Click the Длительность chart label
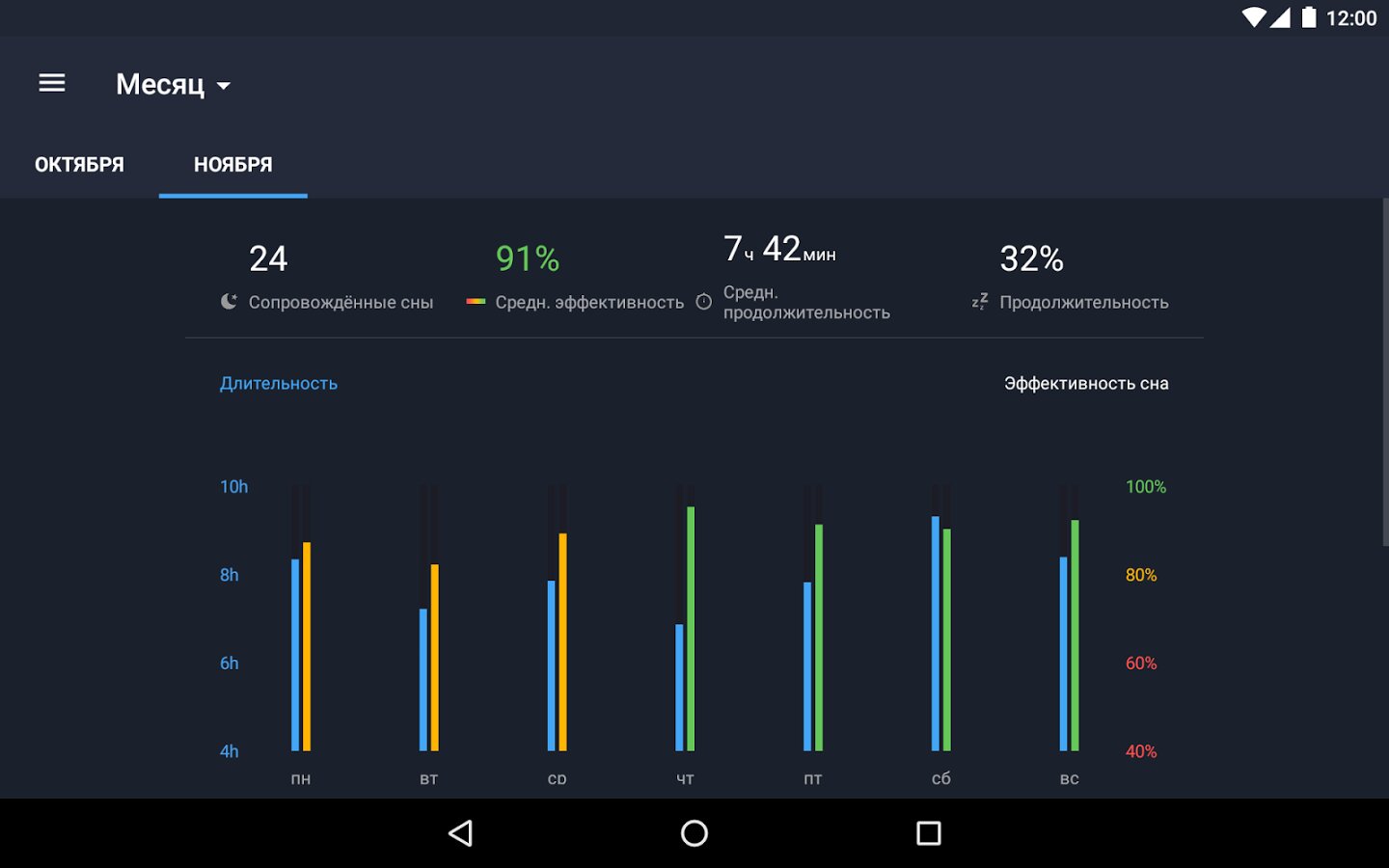Image resolution: width=1389 pixels, height=868 pixels. pyautogui.click(x=279, y=384)
